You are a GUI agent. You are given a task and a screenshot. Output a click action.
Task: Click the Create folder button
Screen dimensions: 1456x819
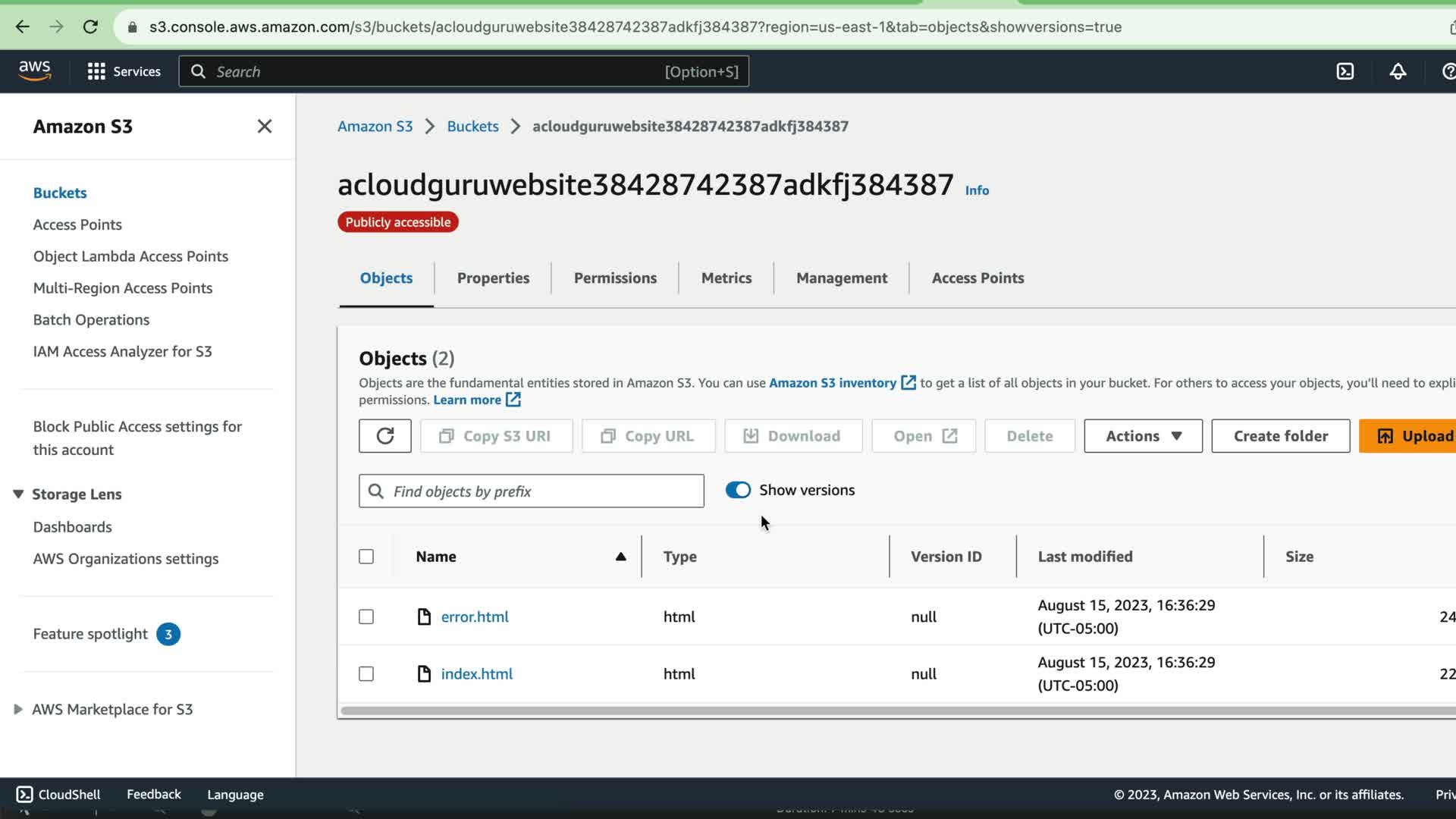tap(1280, 436)
